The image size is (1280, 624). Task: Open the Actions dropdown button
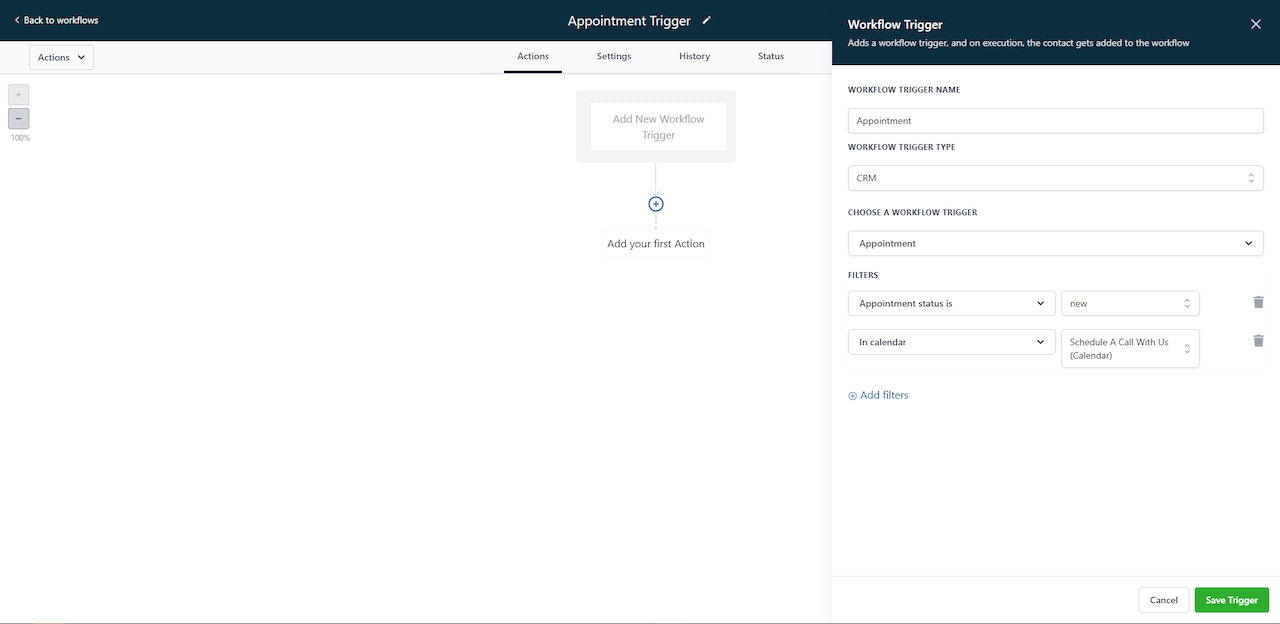[62, 57]
